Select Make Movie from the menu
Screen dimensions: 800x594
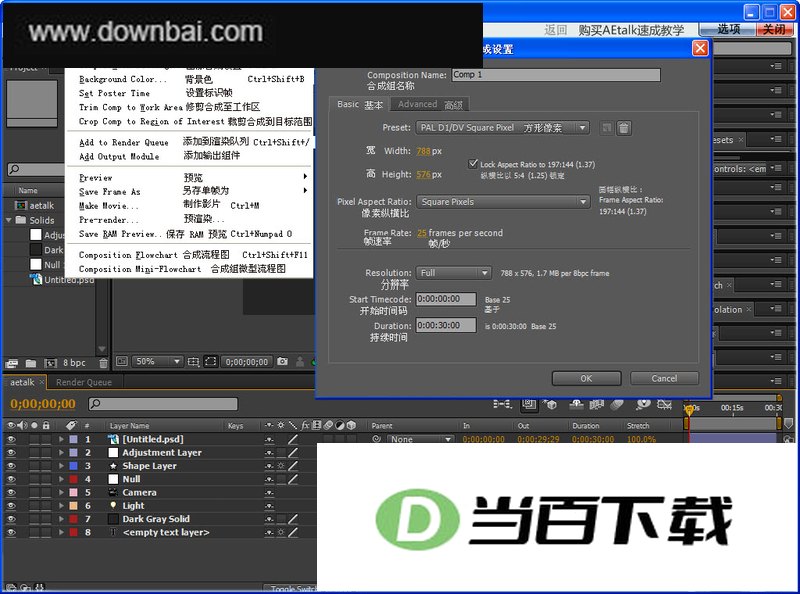coord(190,205)
